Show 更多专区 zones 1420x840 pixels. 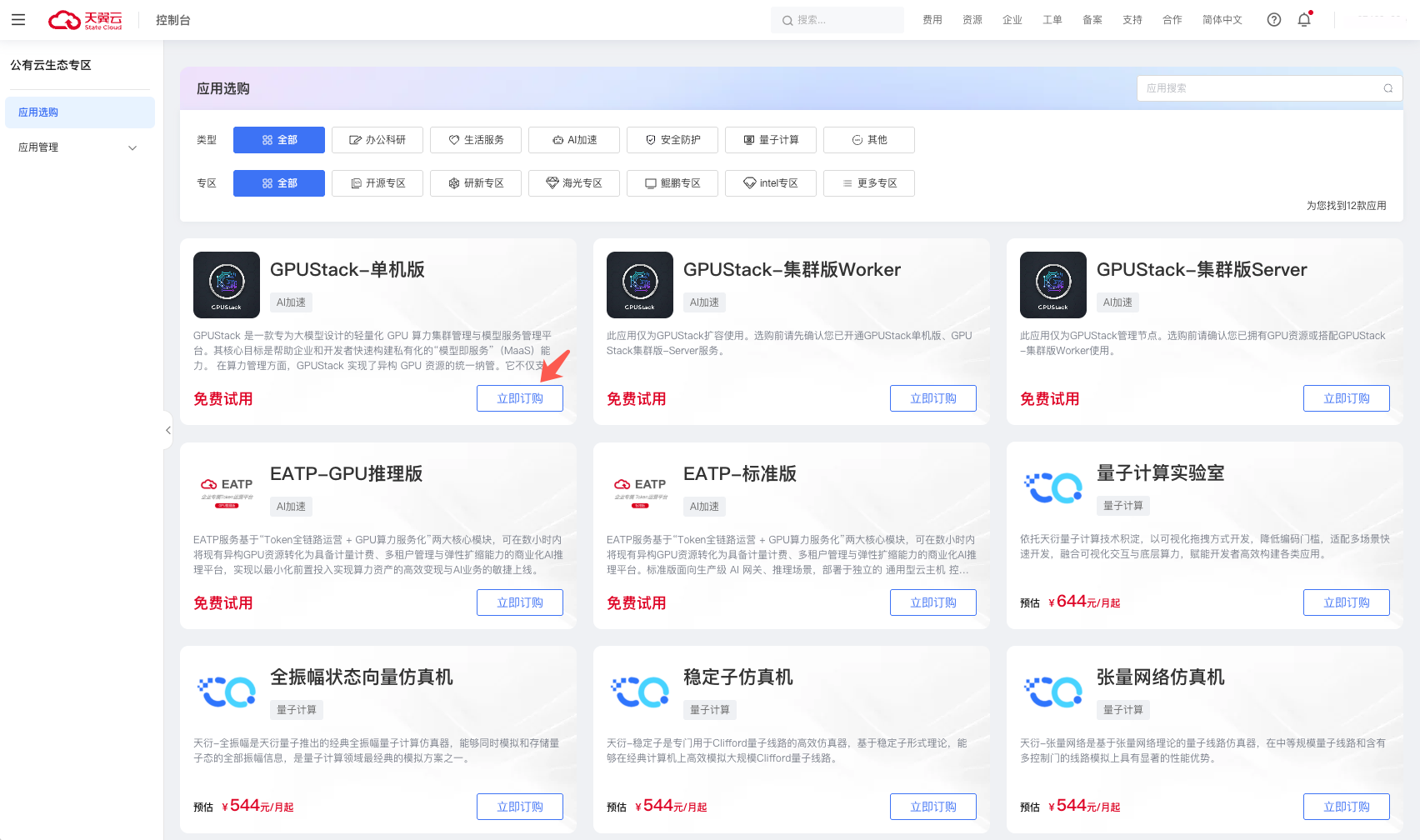(869, 183)
